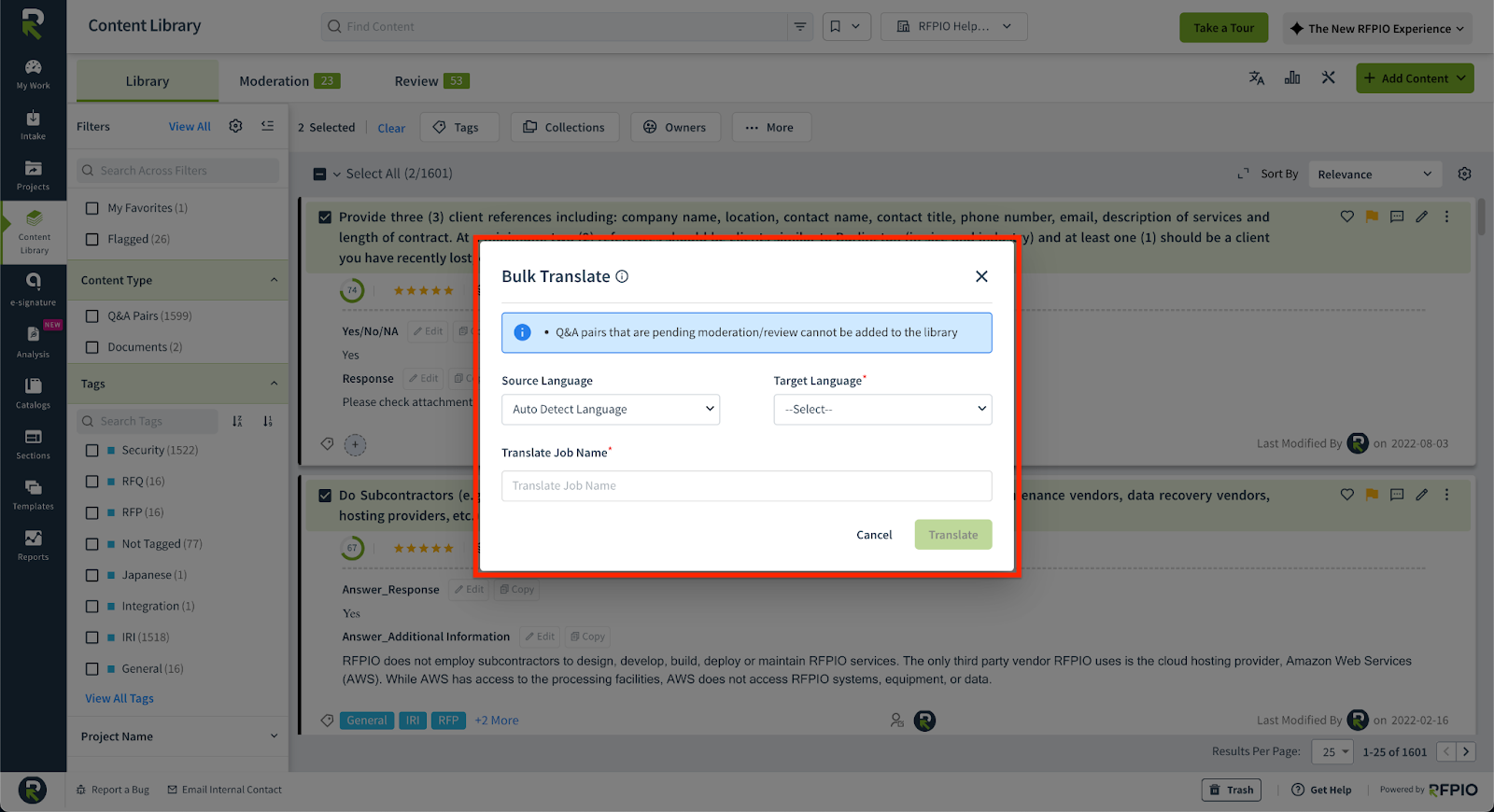The image size is (1494, 812).
Task: Click the crossed tools icon near Add Content
Action: [x=1328, y=77]
